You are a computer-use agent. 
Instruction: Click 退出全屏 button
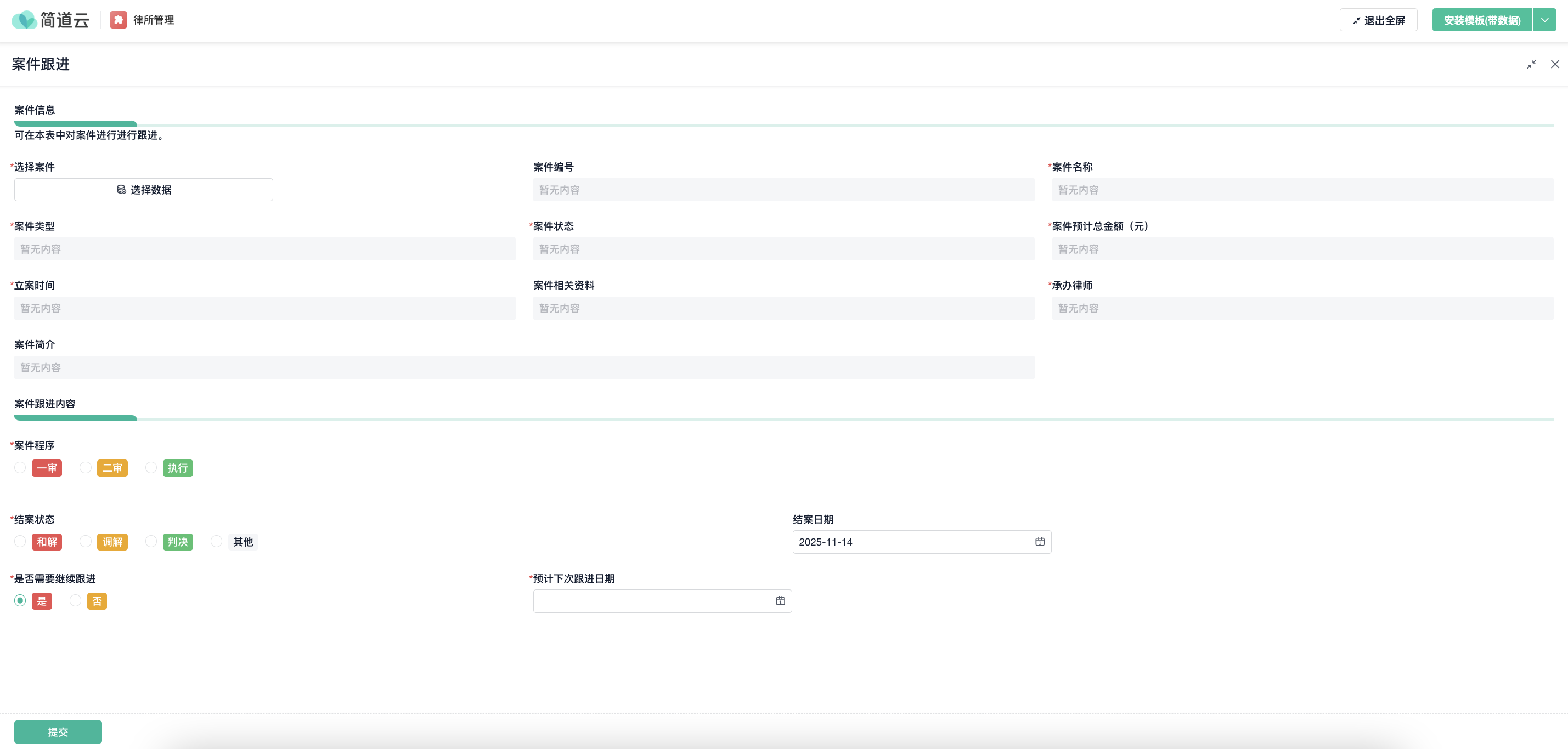1378,20
